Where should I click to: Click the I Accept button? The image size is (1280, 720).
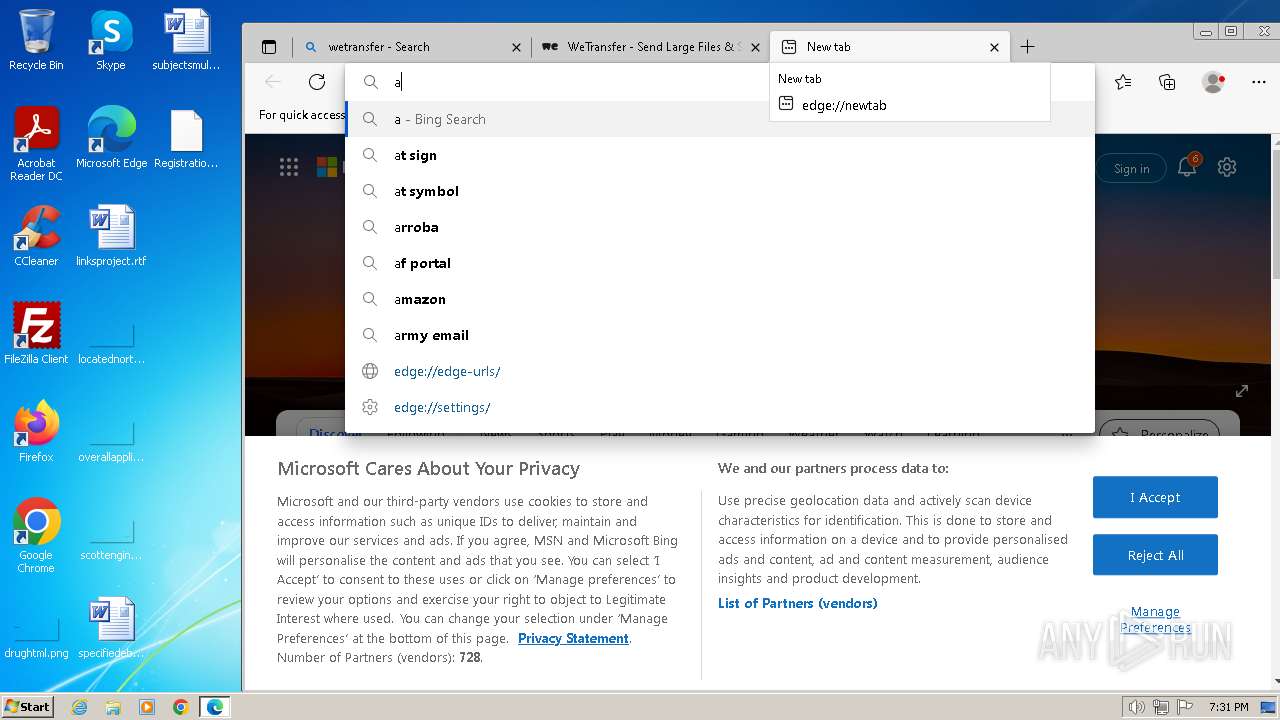click(x=1155, y=497)
